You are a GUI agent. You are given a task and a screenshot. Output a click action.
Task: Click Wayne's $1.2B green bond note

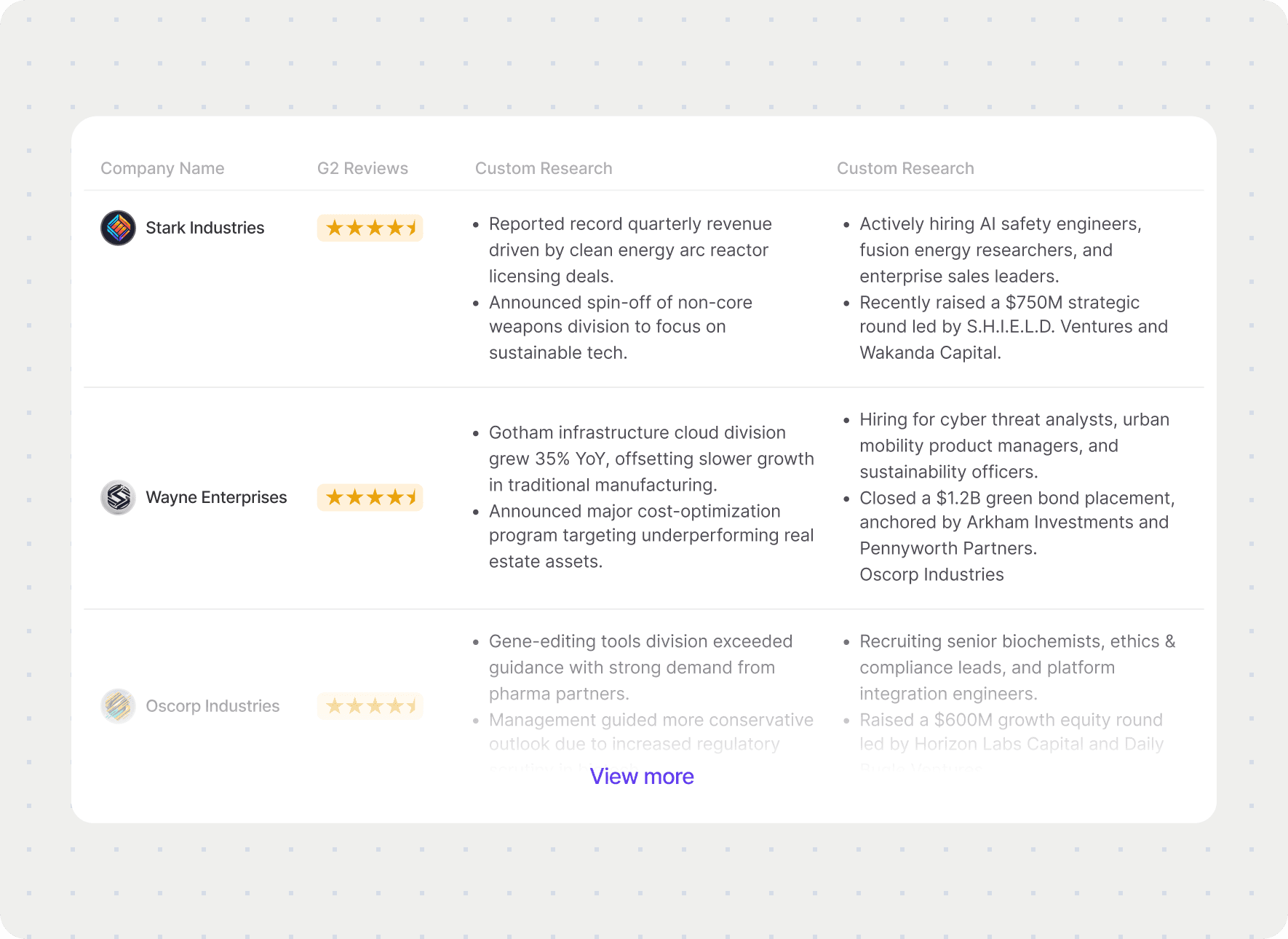(1016, 523)
